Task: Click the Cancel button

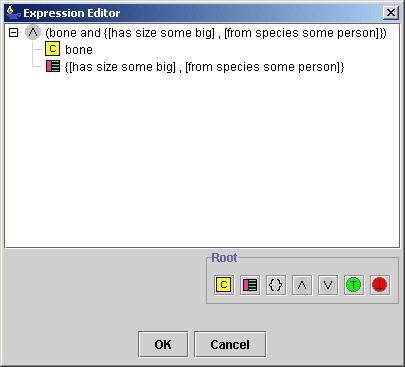Action: 230,344
